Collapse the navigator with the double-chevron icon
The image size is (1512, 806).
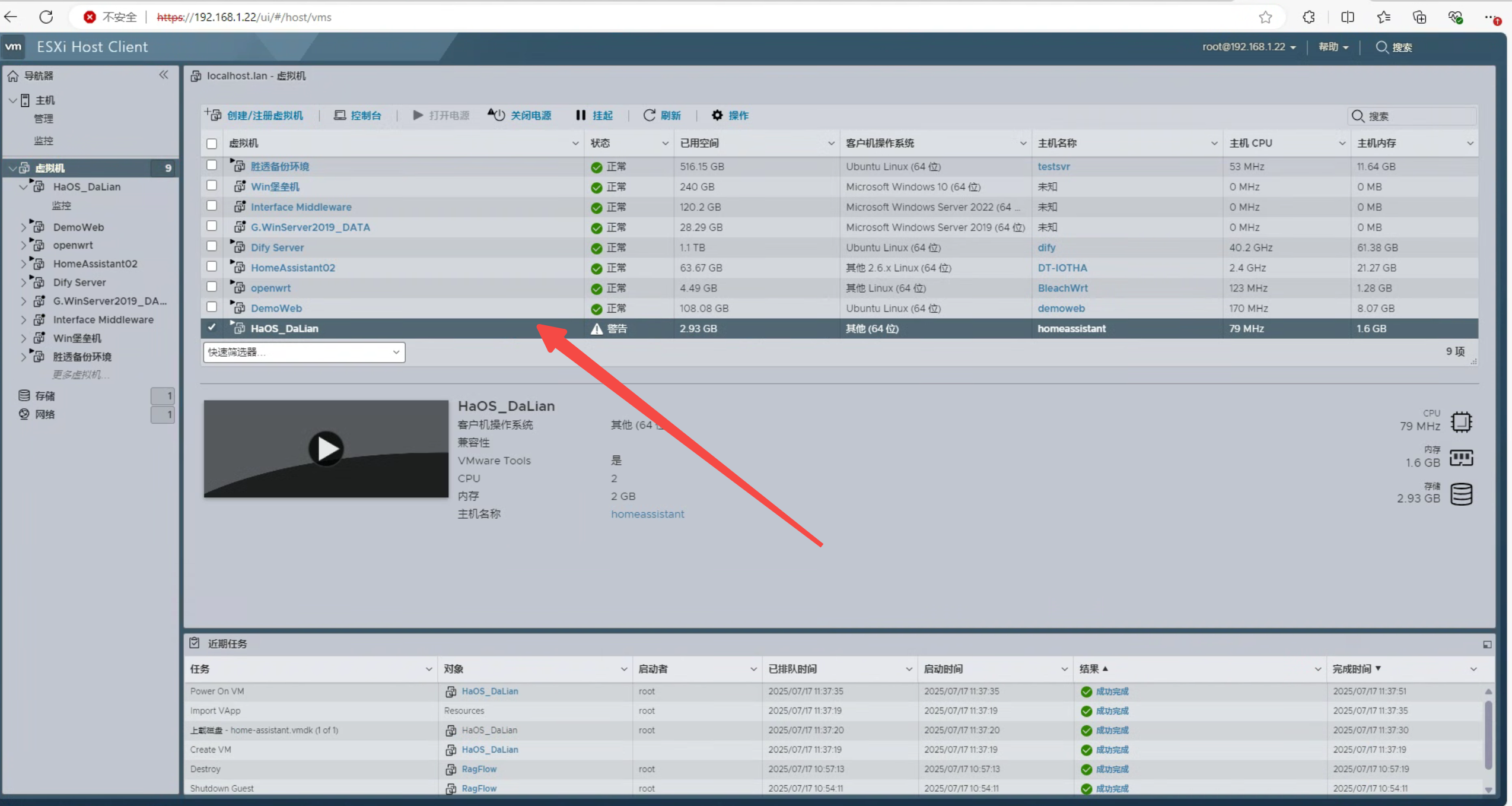pos(164,75)
